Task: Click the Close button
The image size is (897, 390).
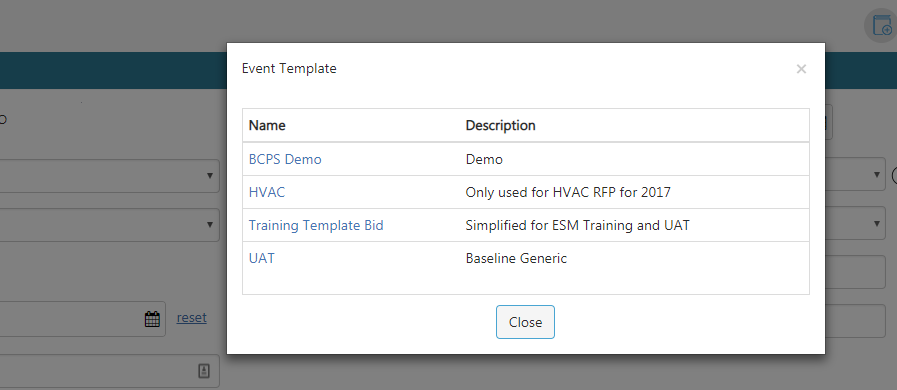Action: 525,322
